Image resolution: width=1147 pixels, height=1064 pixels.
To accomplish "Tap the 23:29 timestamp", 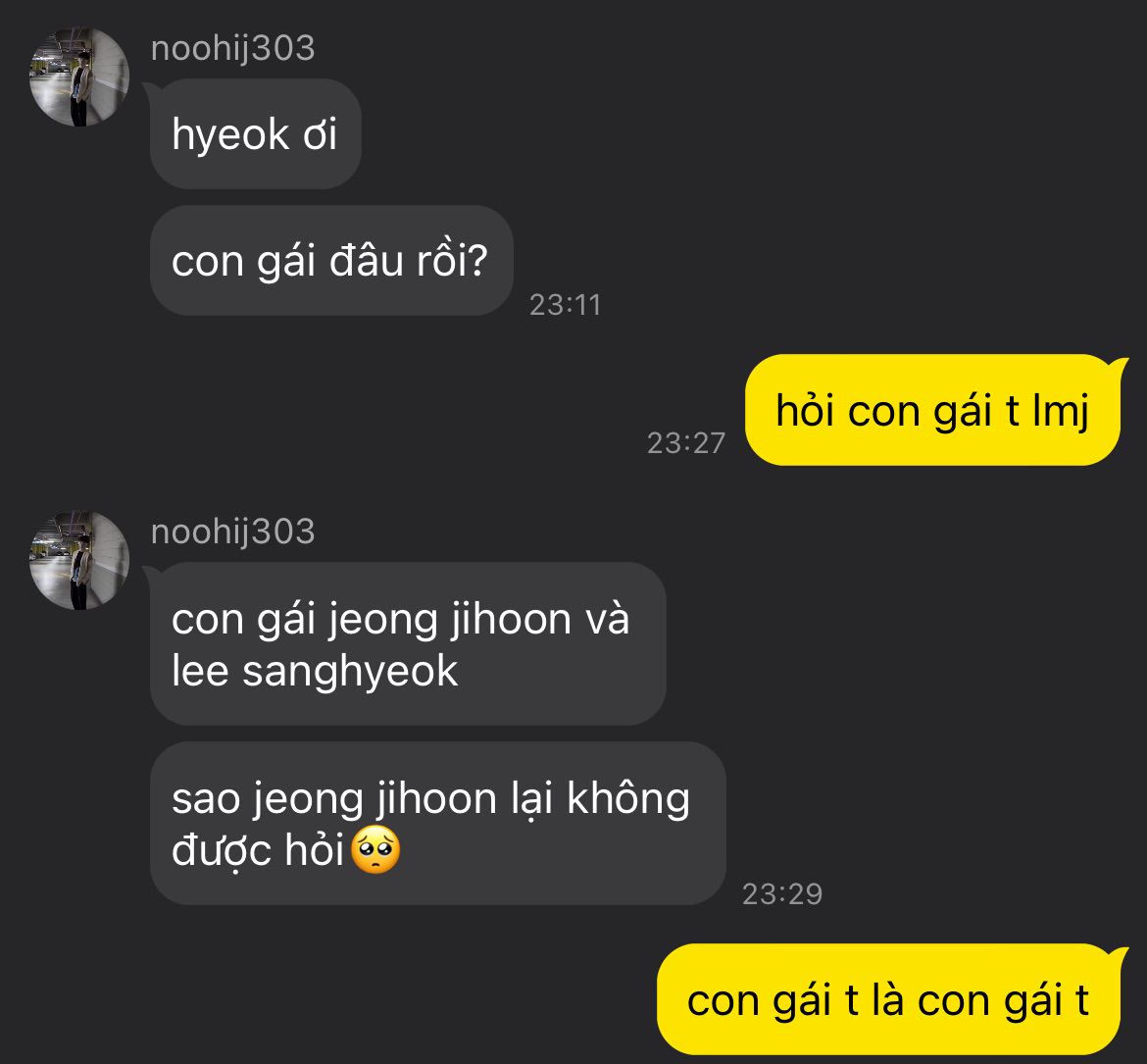I will [782, 894].
